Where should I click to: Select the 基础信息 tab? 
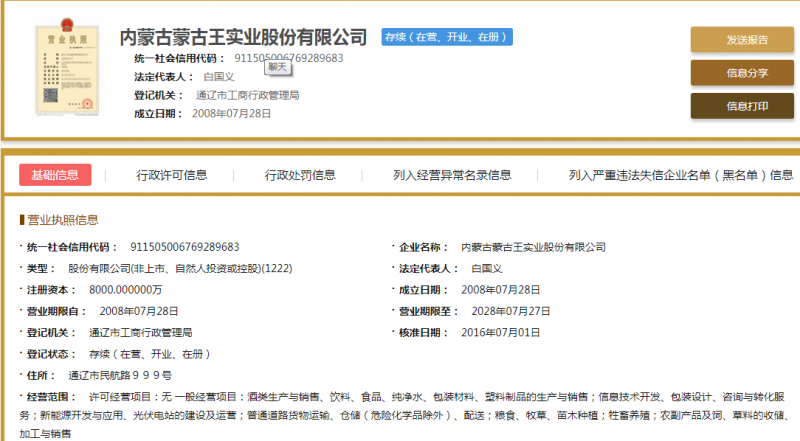pyautogui.click(x=55, y=175)
